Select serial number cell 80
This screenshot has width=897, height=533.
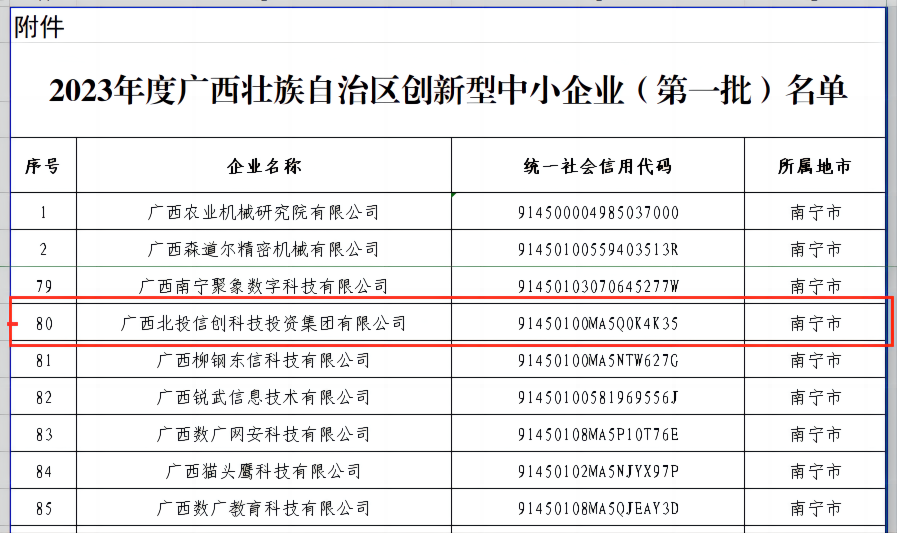pos(43,323)
